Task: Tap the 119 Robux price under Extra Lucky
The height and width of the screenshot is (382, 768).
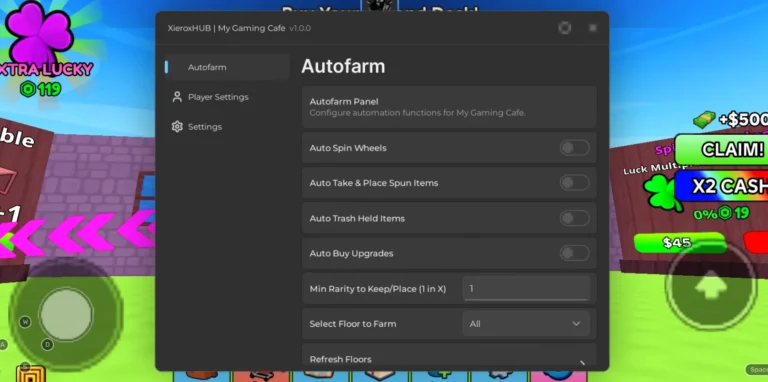Action: [x=41, y=89]
